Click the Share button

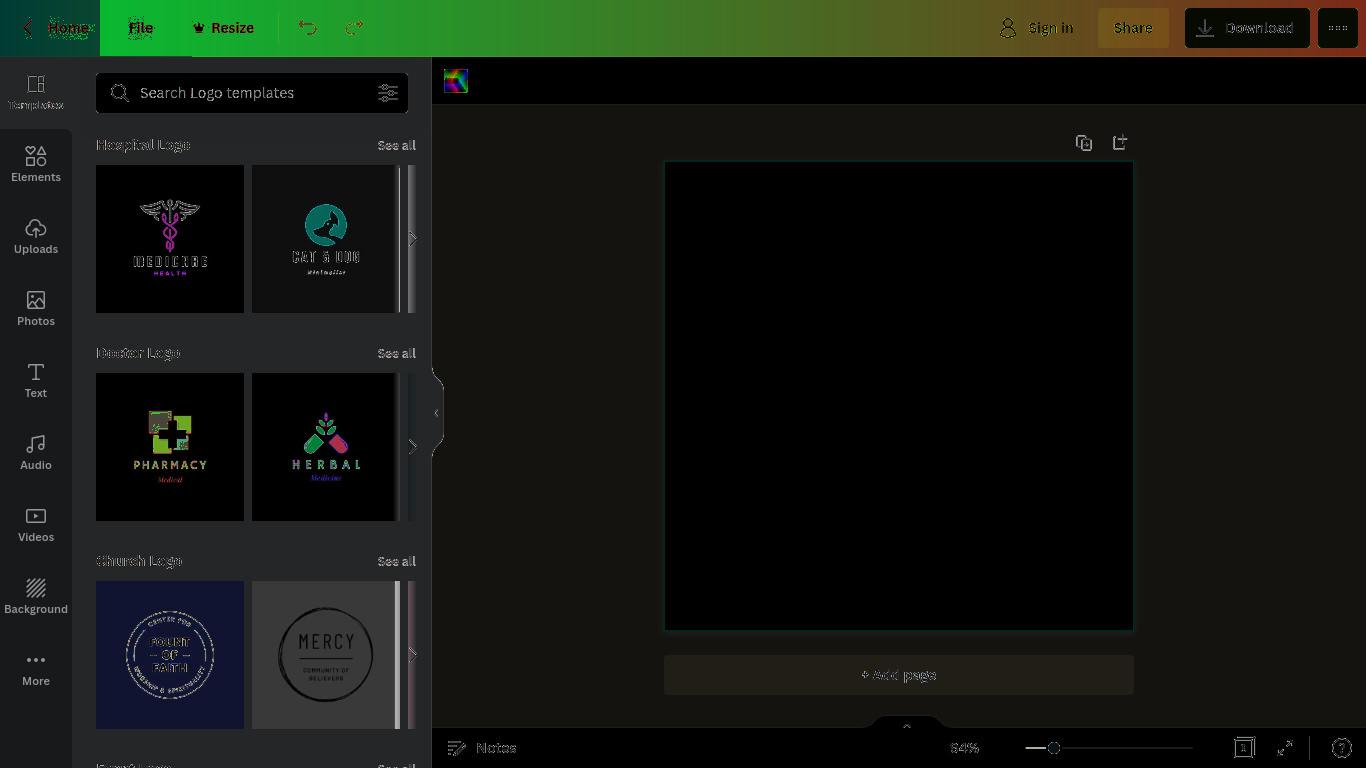[x=1133, y=28]
